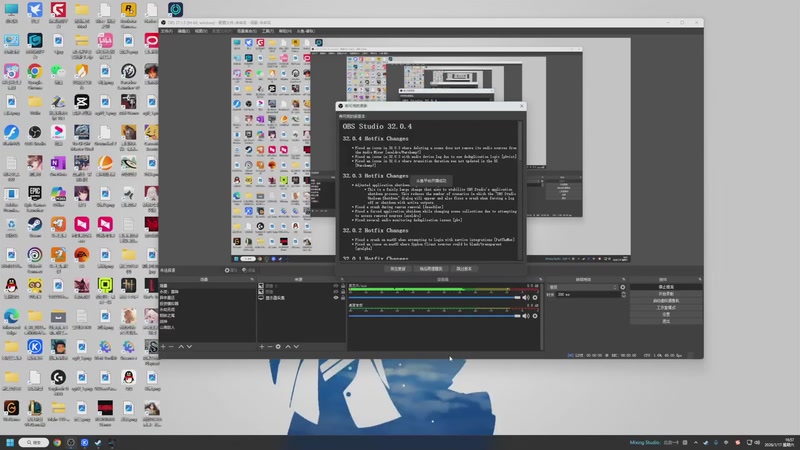Toggle eye icon of middle source row
The width and height of the screenshot is (800, 450).
click(336, 292)
